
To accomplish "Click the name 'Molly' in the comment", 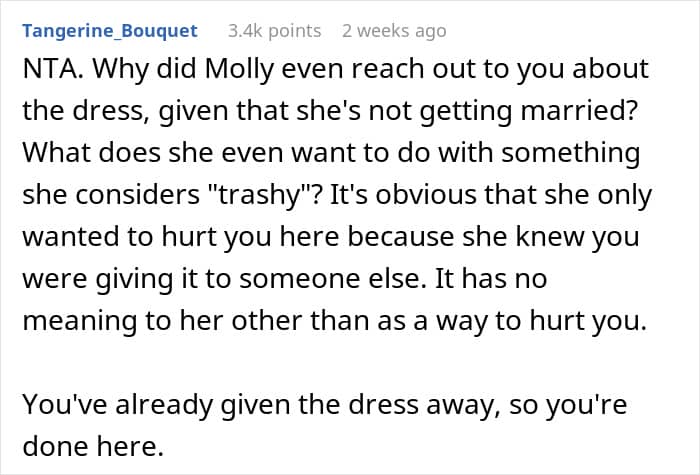I will tap(239, 70).
